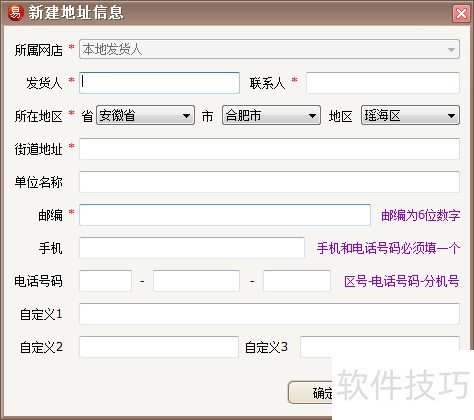Open the 市 city dropdown showing 合肥市

coord(271,115)
